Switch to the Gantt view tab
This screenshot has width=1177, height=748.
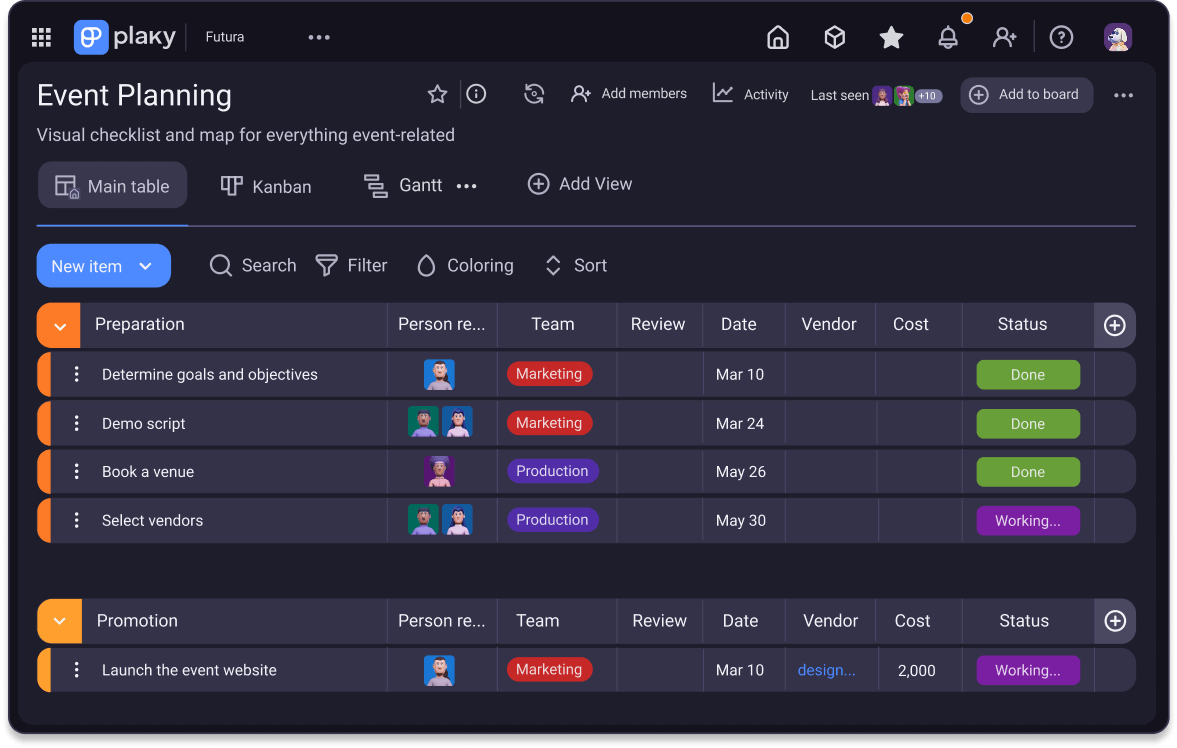tap(404, 186)
